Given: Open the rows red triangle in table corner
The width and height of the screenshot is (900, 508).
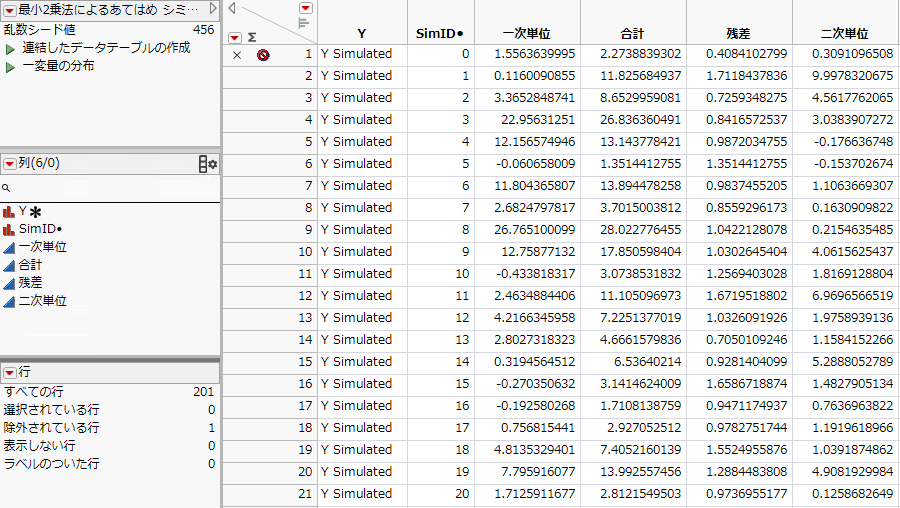Looking at the screenshot, I should 235,38.
